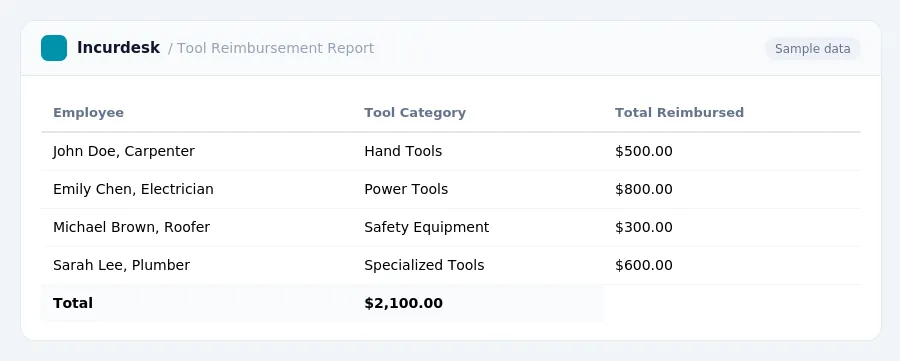This screenshot has height=361, width=900.
Task: Click the Employee column header
Action: coord(88,112)
